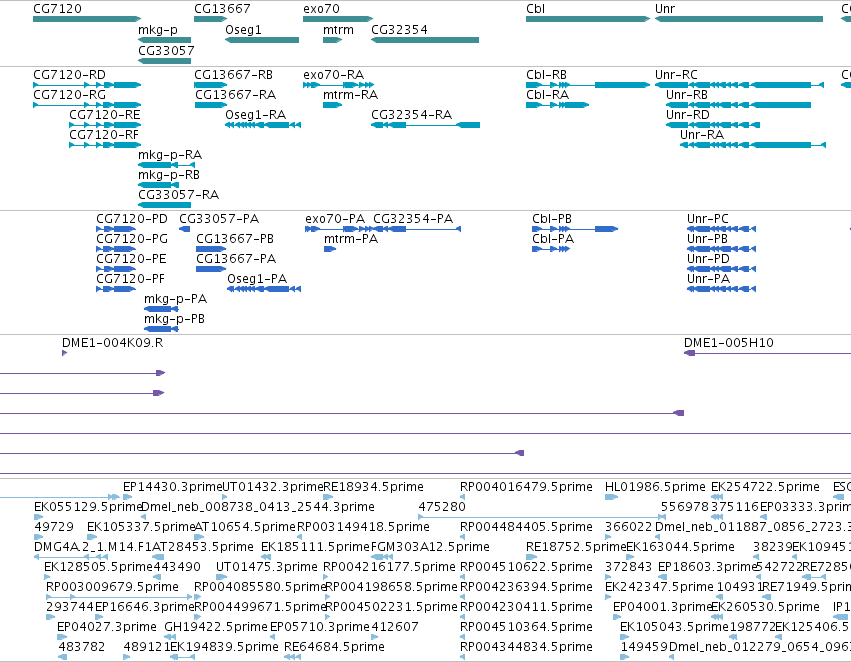Screen dimensions: 851x662
Task: Open the Unr-PC protein feature
Action: [721, 229]
